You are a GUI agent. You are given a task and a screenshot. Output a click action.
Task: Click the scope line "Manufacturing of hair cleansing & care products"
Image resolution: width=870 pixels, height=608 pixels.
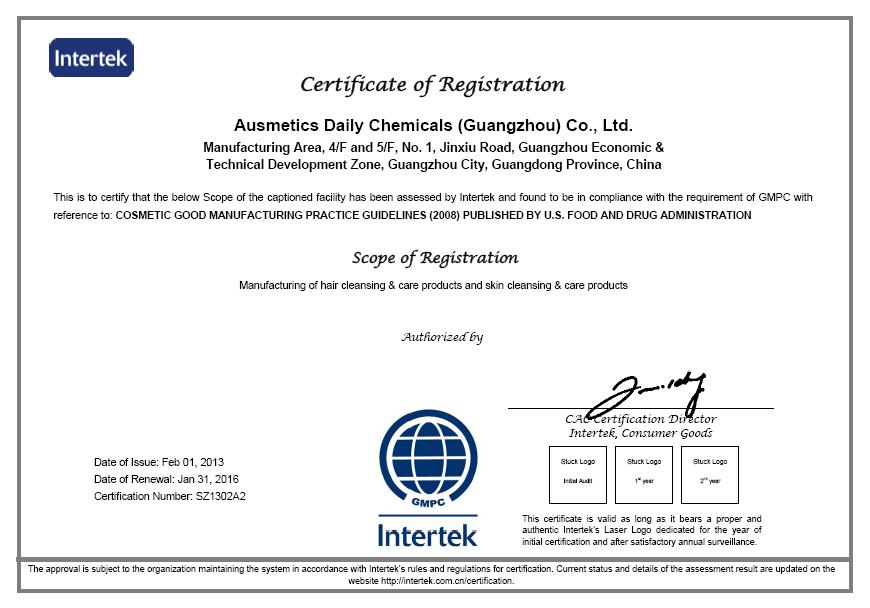click(433, 286)
